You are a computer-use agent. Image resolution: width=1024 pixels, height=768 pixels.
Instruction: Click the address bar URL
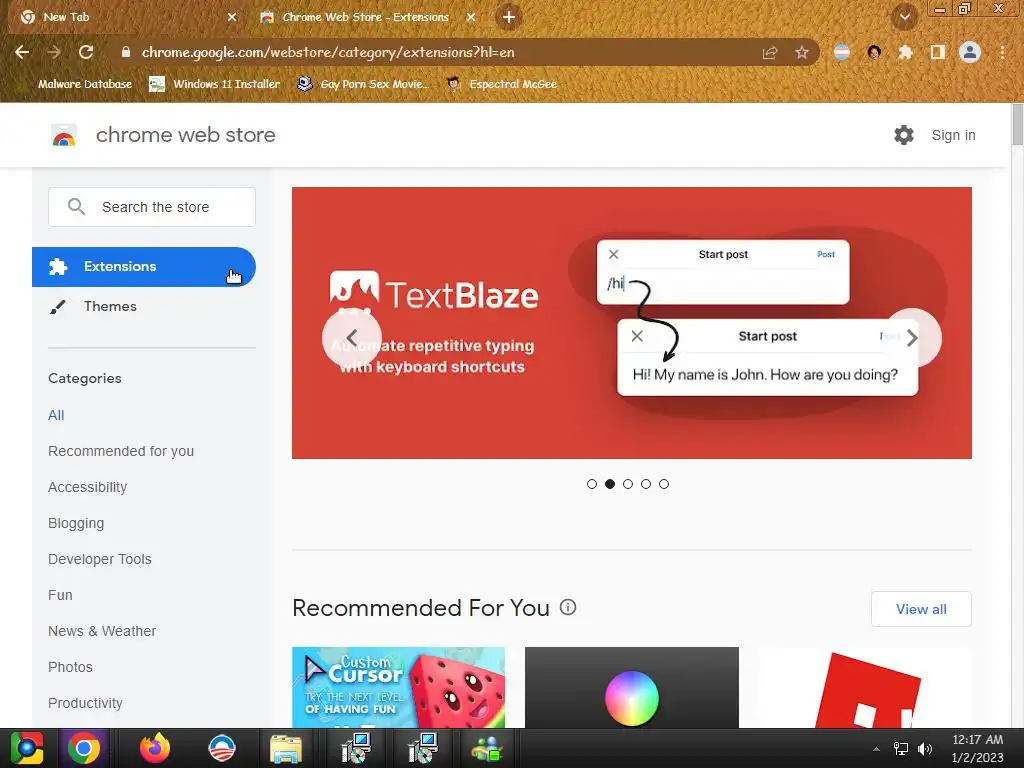[x=328, y=52]
